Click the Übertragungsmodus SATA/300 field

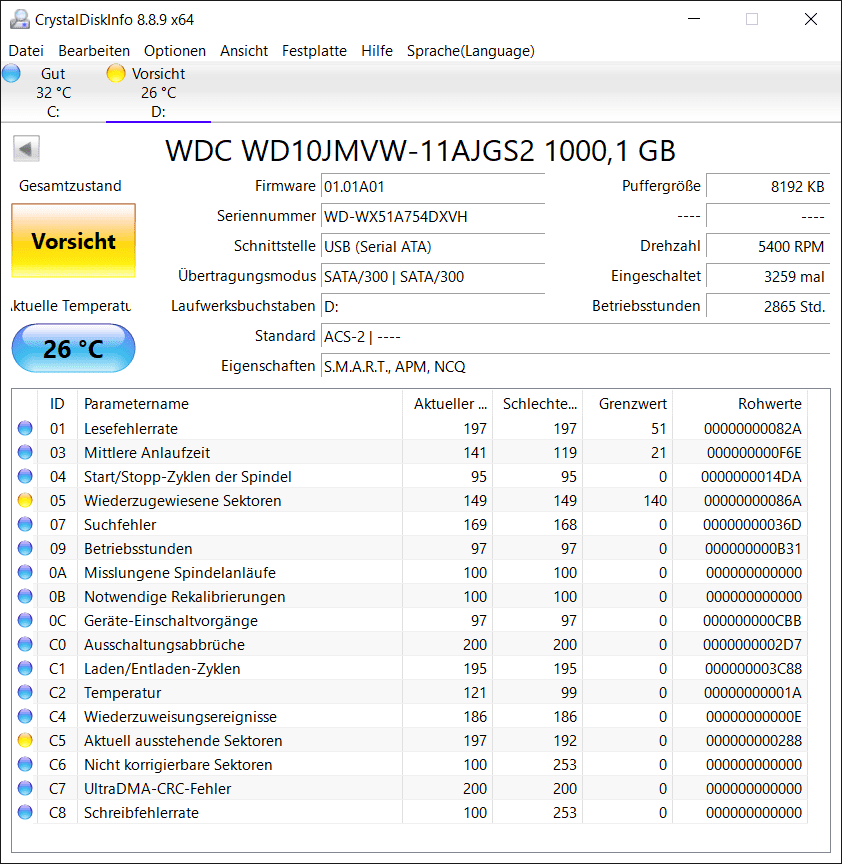[433, 276]
